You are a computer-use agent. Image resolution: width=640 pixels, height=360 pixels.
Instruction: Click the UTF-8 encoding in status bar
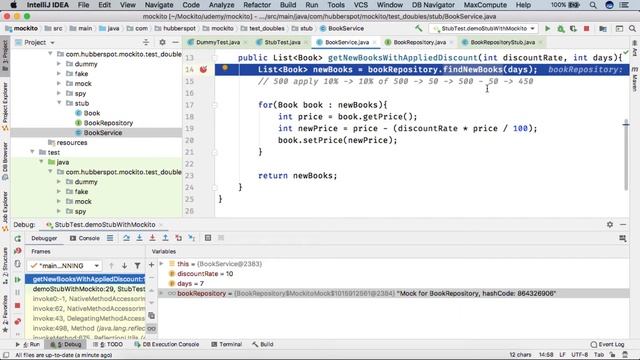(x=580, y=355)
